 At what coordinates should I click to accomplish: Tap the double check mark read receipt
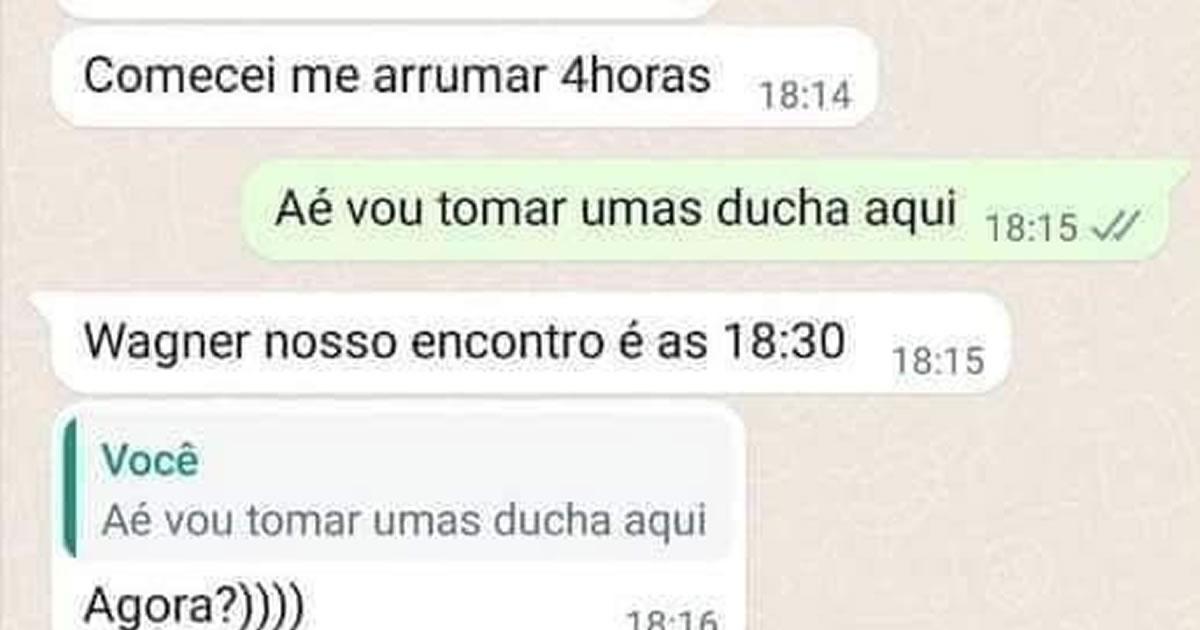pyautogui.click(x=1113, y=229)
